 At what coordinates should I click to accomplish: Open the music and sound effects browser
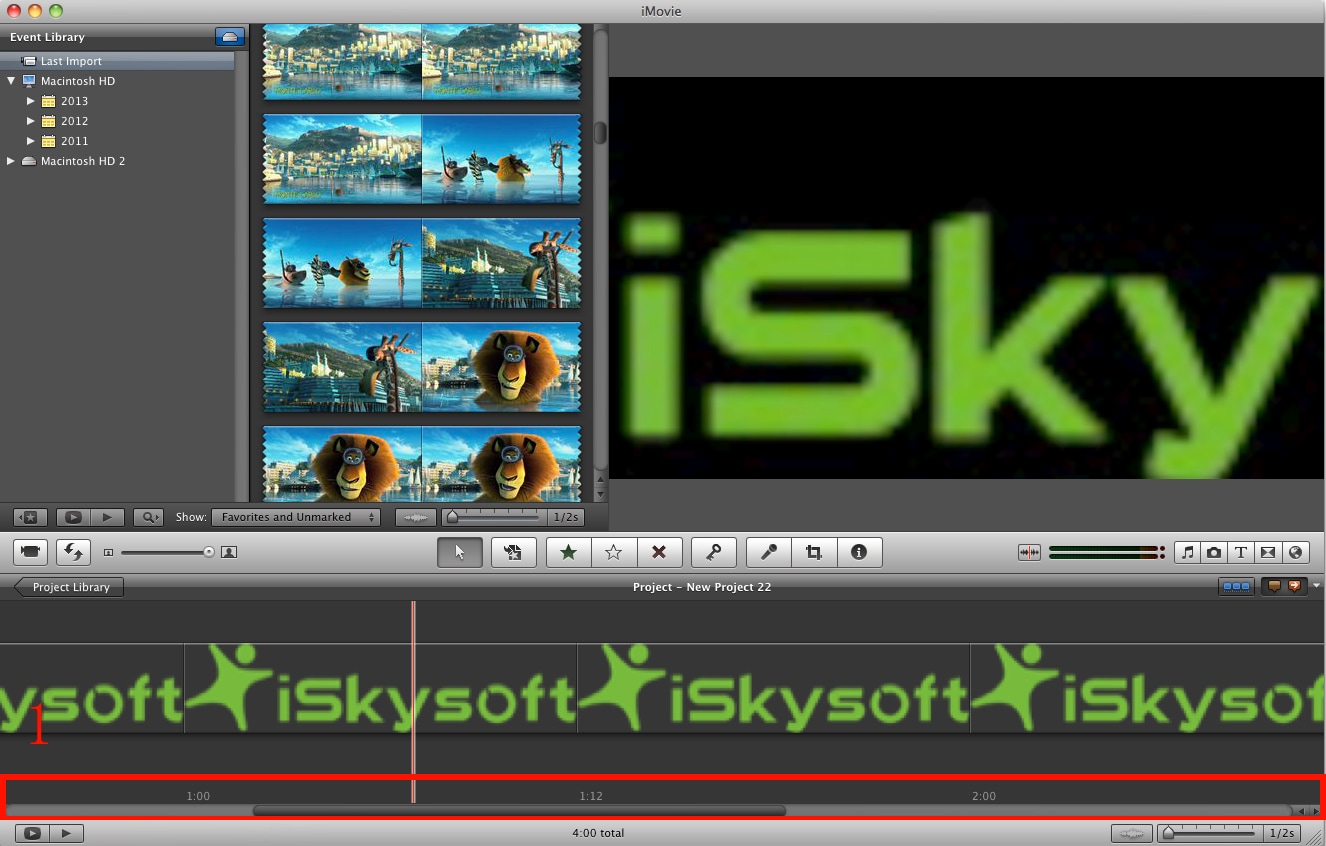pos(1187,552)
